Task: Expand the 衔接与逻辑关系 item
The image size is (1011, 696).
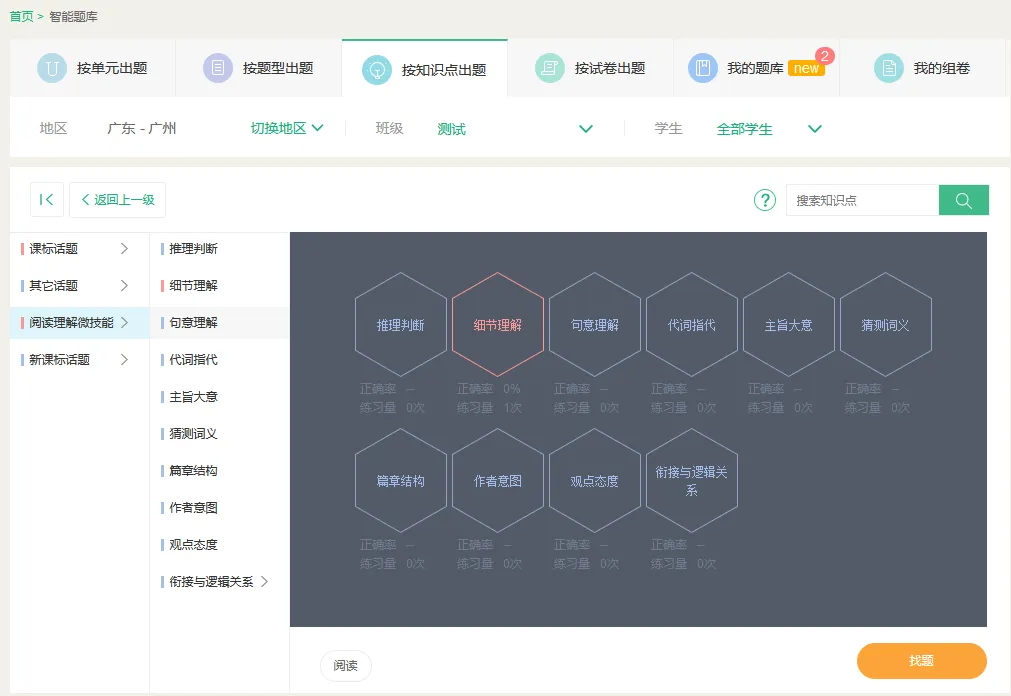Action: pyautogui.click(x=212, y=581)
